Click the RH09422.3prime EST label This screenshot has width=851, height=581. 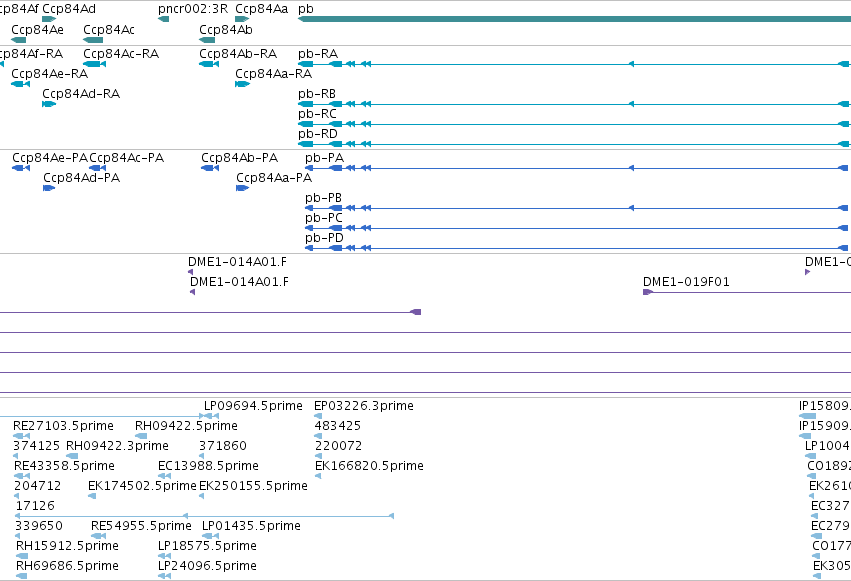[117, 446]
